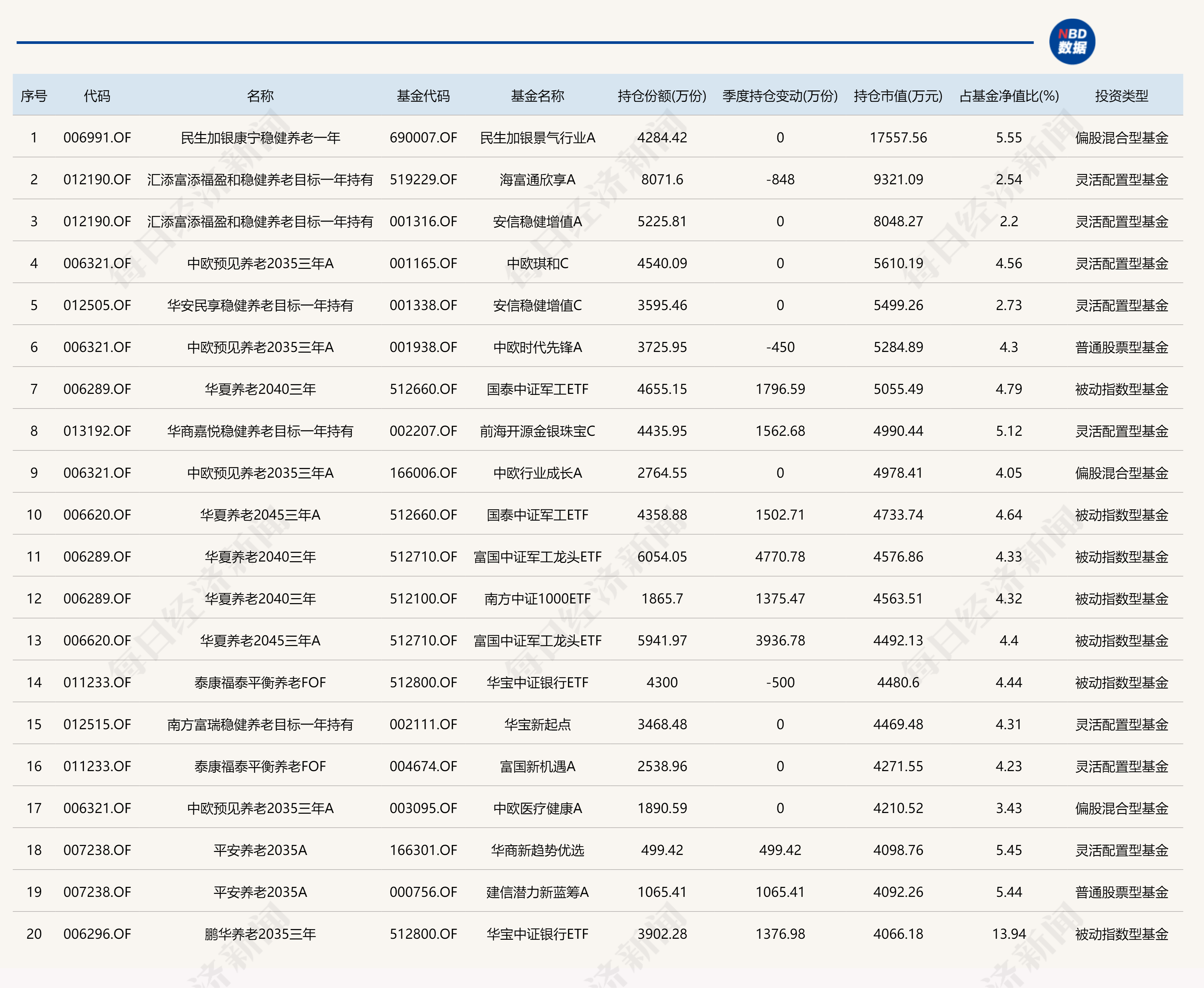Select the 中欧时代先锋A cell
The height and width of the screenshot is (988, 1204).
tap(537, 347)
